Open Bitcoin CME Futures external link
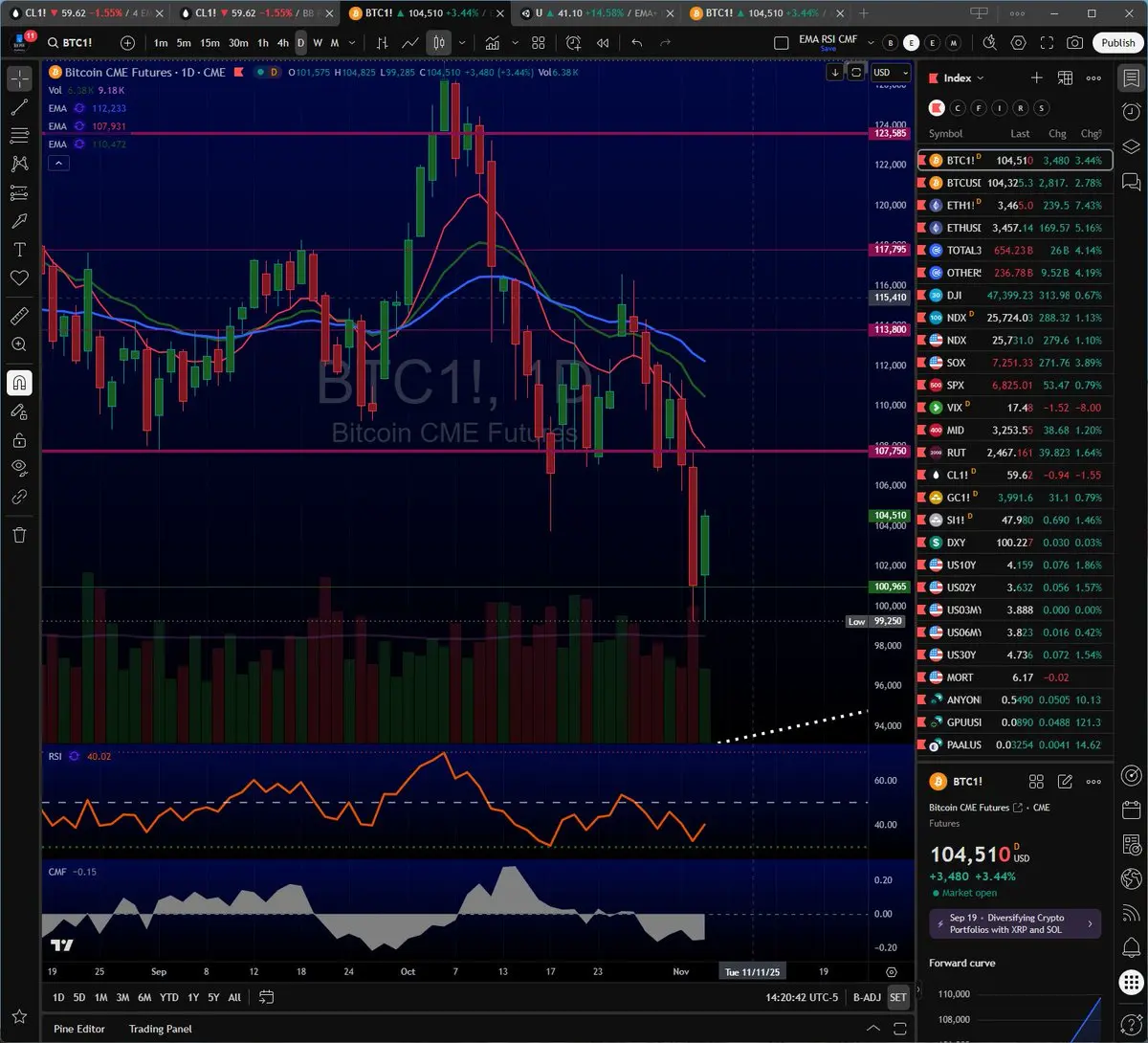 pos(1017,808)
